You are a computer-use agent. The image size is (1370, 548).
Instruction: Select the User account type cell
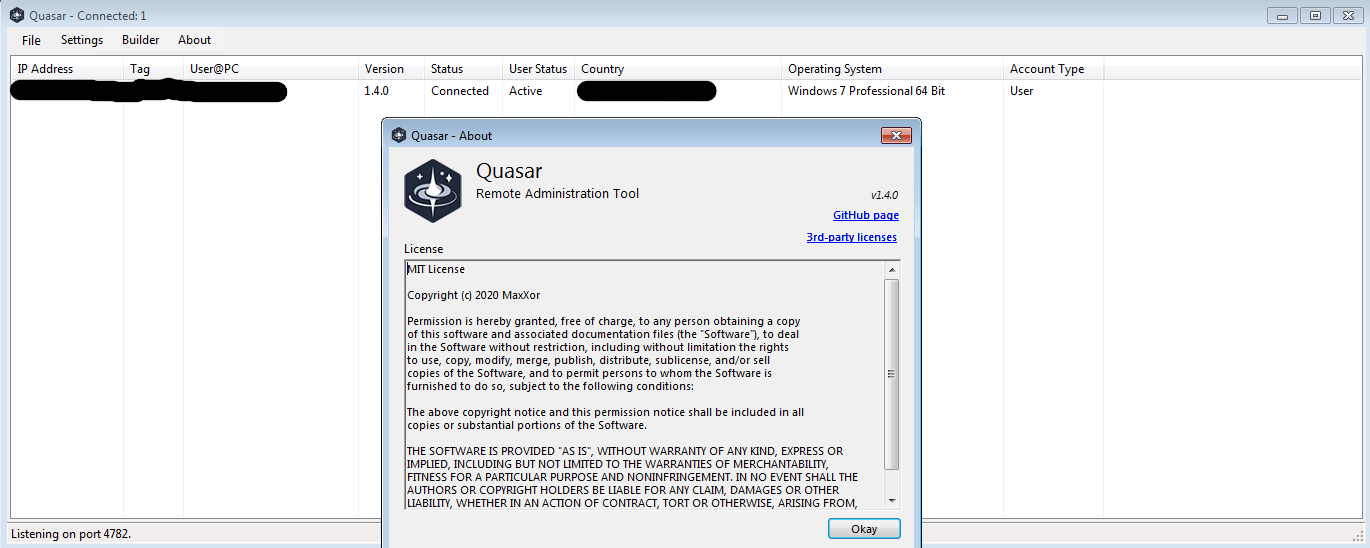1022,91
